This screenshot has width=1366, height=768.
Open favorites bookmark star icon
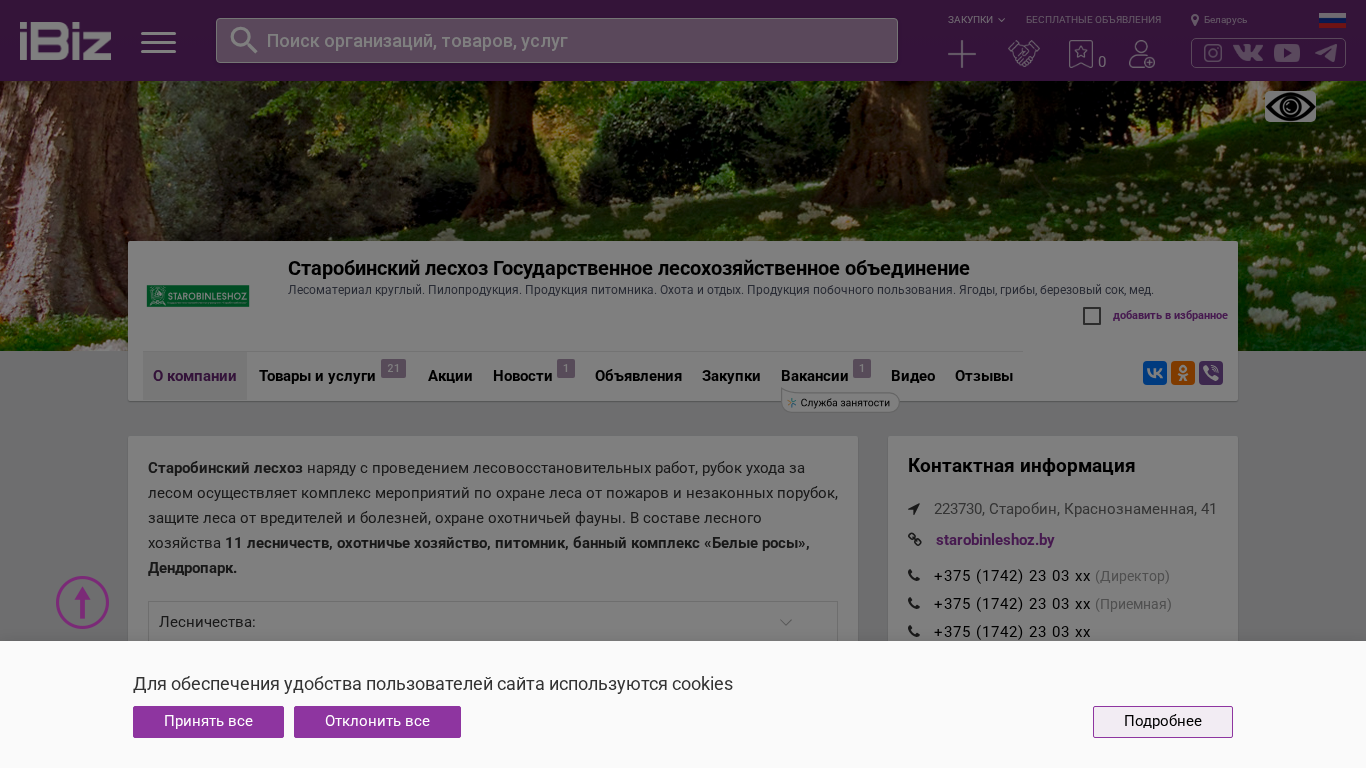[1081, 54]
